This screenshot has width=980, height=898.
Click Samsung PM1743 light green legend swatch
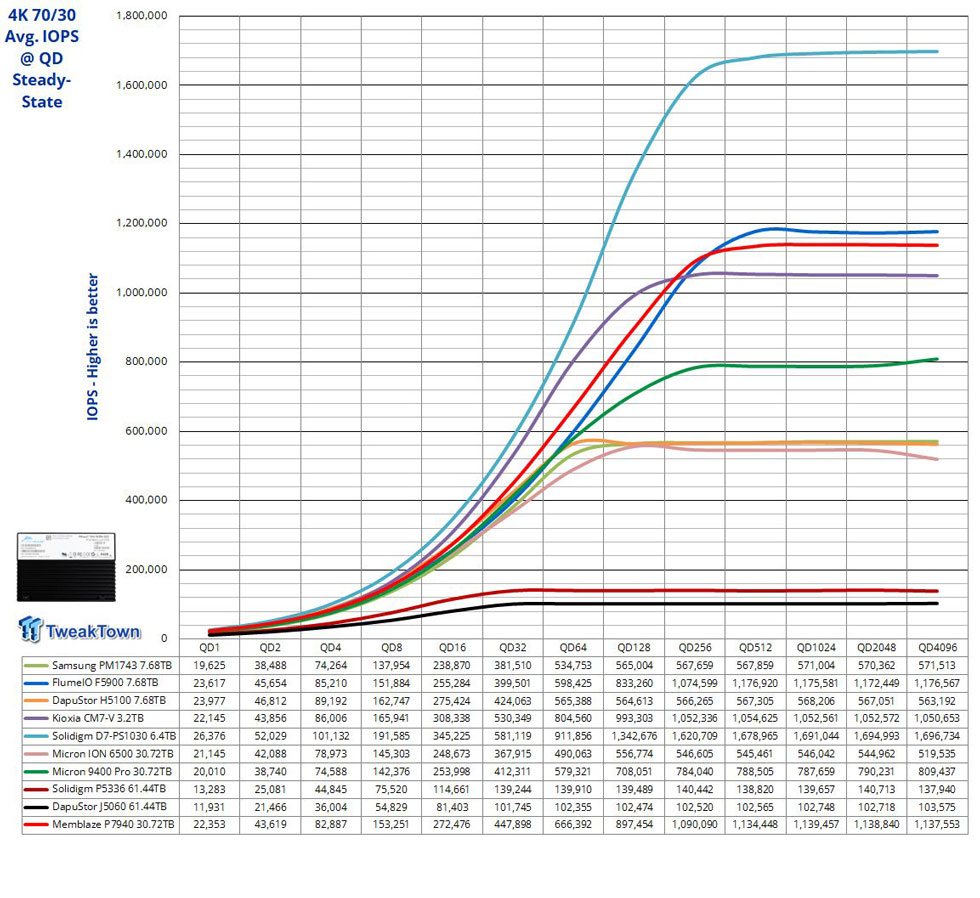point(36,666)
